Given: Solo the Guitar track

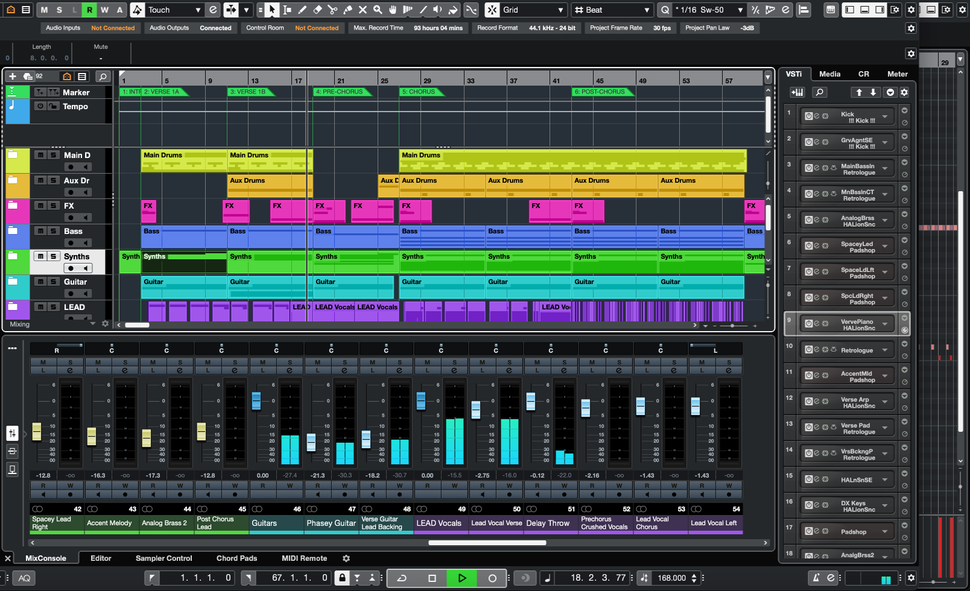Looking at the screenshot, I should (52, 282).
